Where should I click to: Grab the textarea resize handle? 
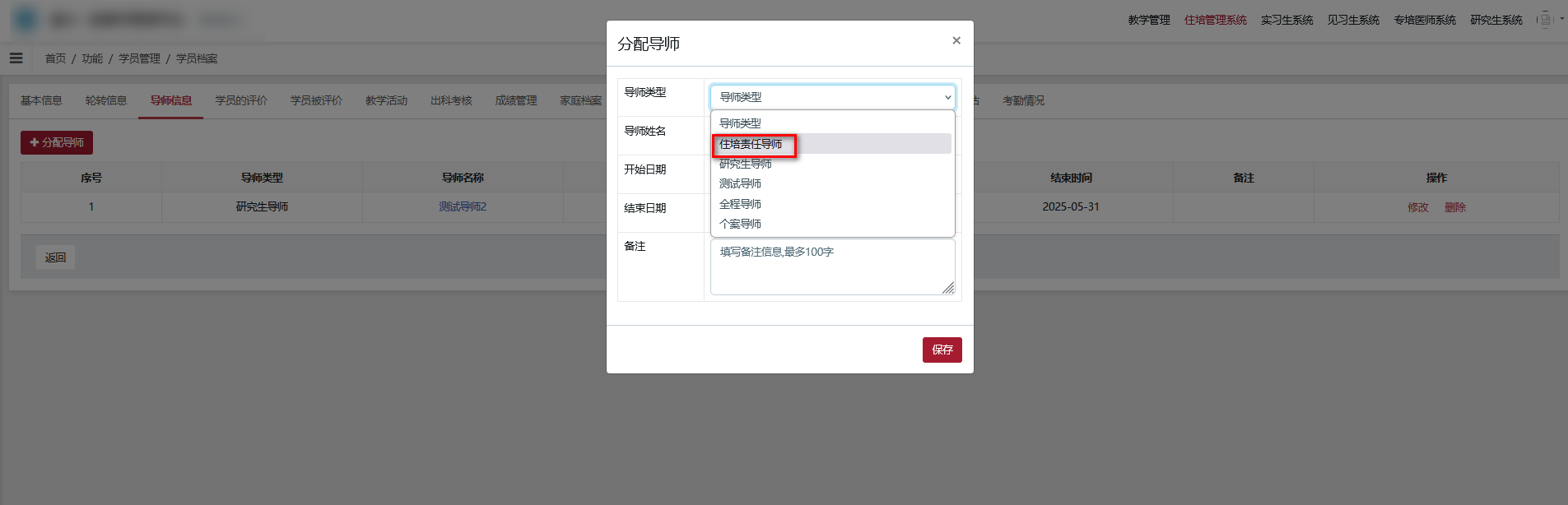(948, 288)
